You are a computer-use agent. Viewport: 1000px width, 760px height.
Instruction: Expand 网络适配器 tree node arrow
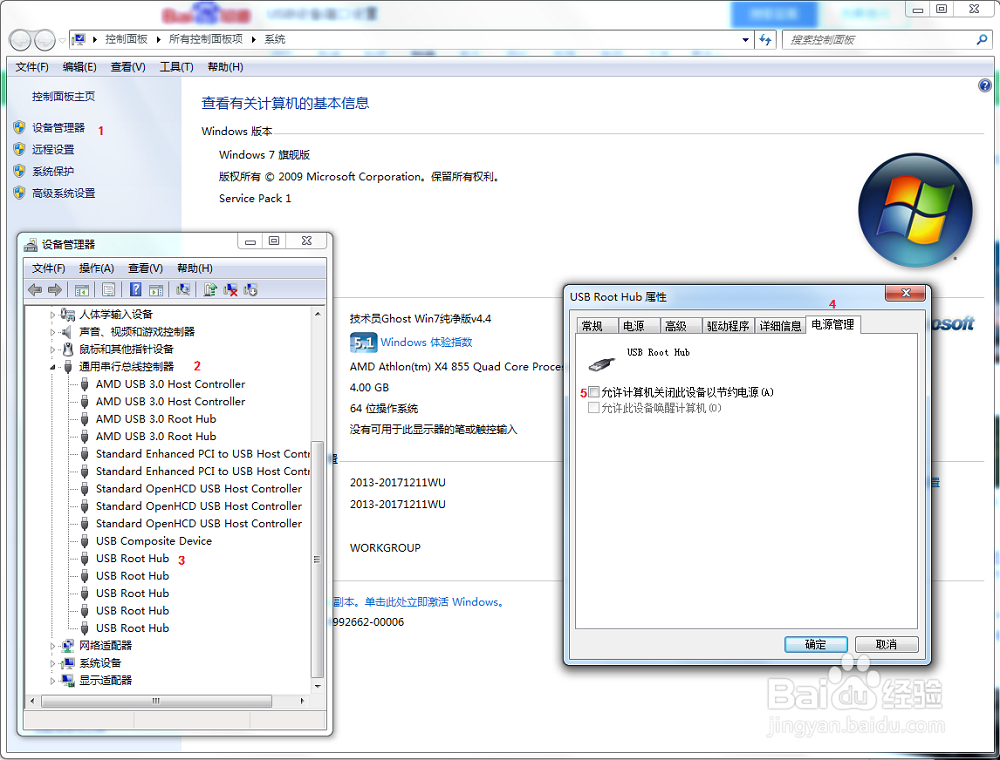(x=53, y=646)
